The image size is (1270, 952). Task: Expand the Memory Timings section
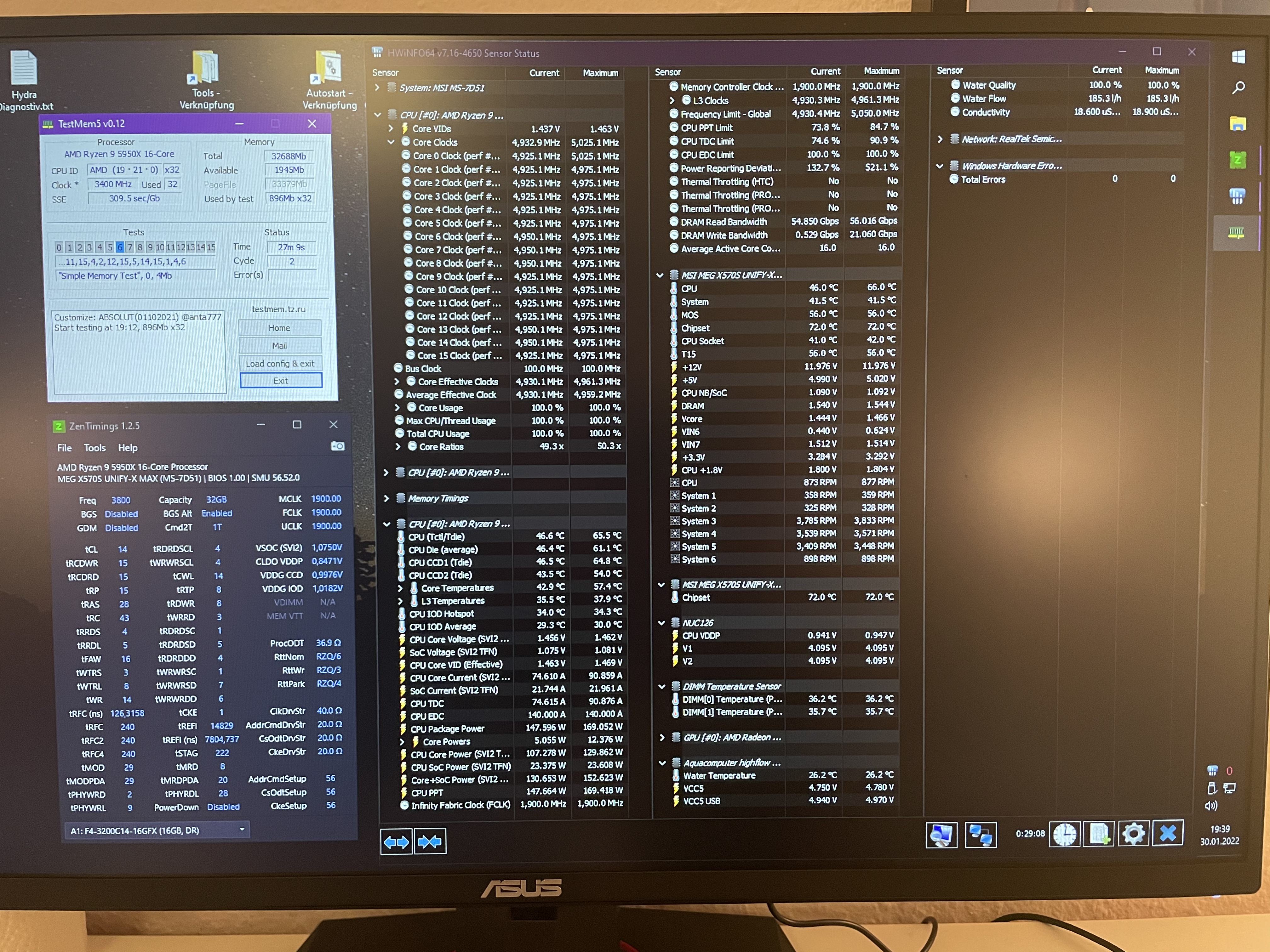(x=386, y=498)
